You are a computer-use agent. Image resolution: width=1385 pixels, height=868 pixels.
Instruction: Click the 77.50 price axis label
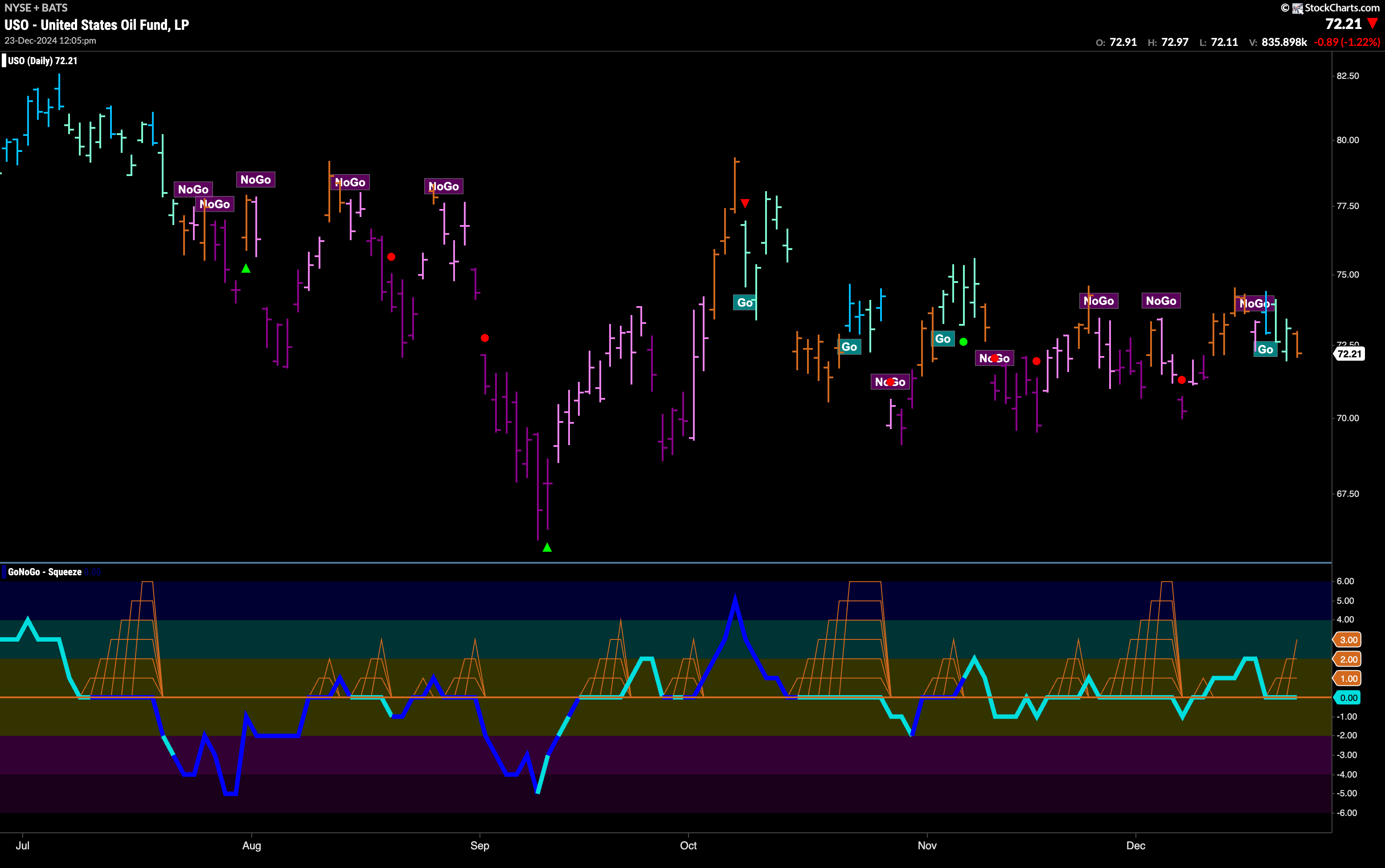pyautogui.click(x=1347, y=206)
